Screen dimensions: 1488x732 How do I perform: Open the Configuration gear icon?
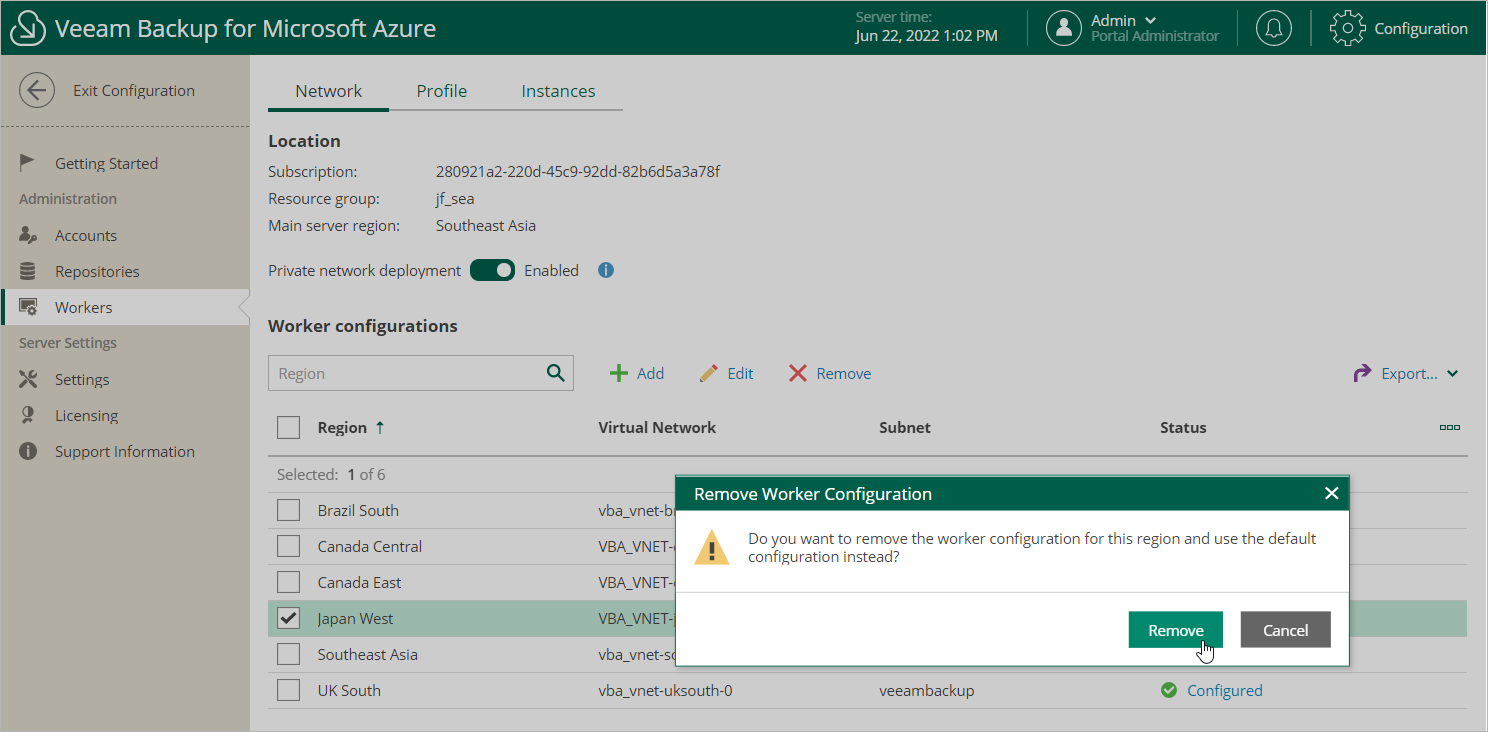pyautogui.click(x=1347, y=28)
